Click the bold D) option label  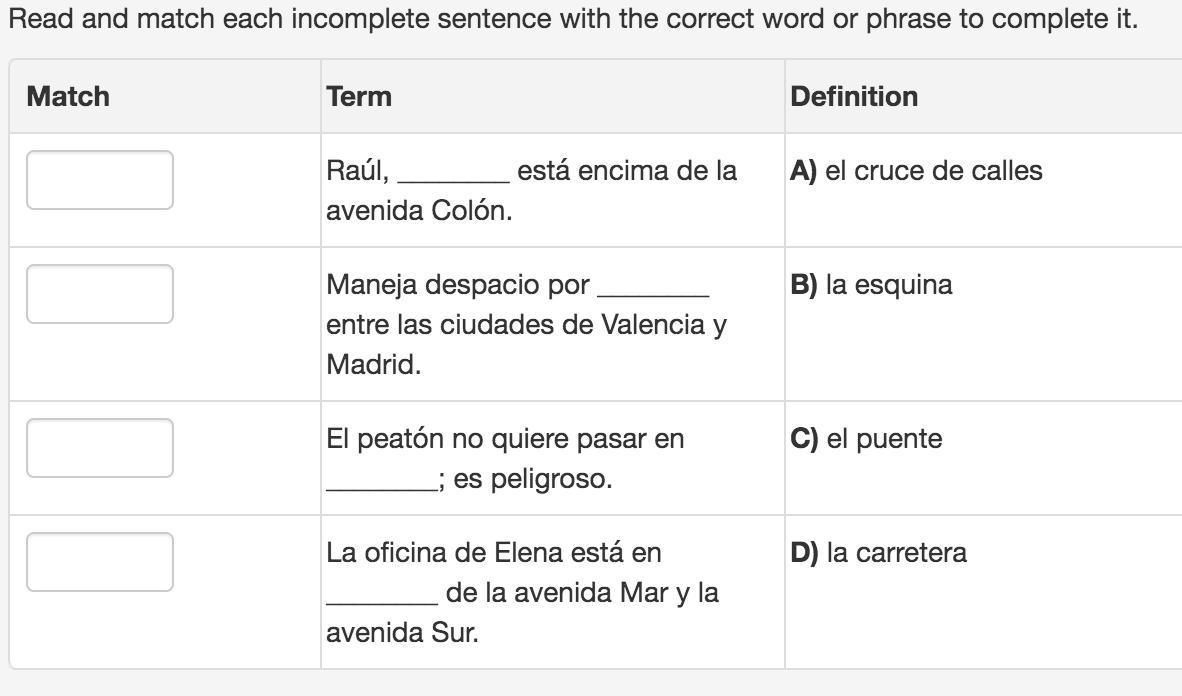tap(804, 553)
